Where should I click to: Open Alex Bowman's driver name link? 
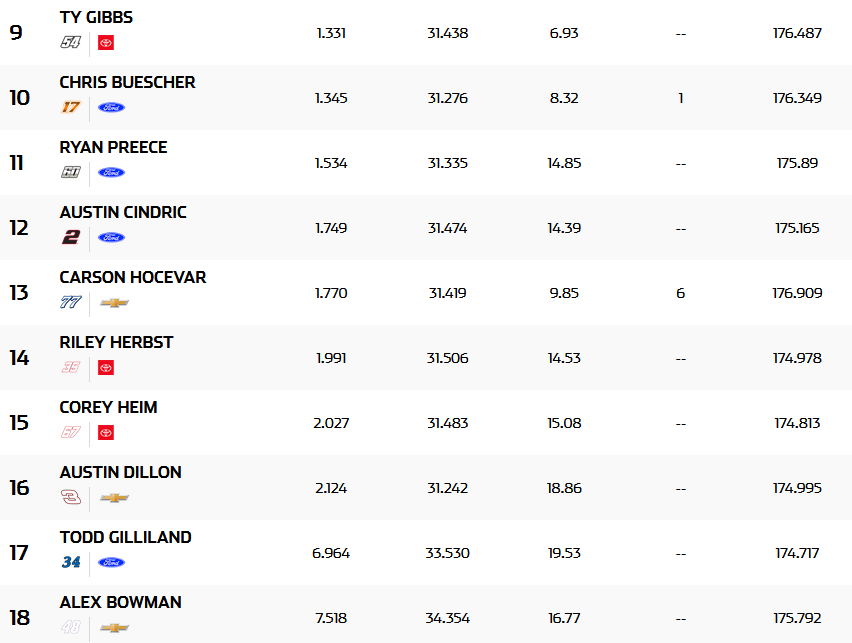tap(120, 602)
